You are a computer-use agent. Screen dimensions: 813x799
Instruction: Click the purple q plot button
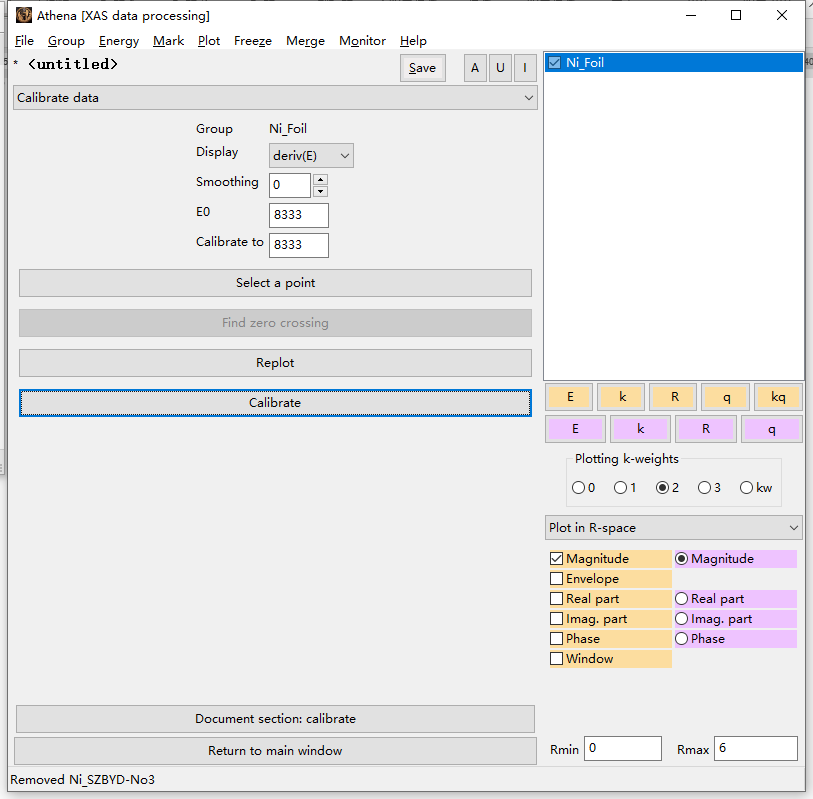point(771,429)
